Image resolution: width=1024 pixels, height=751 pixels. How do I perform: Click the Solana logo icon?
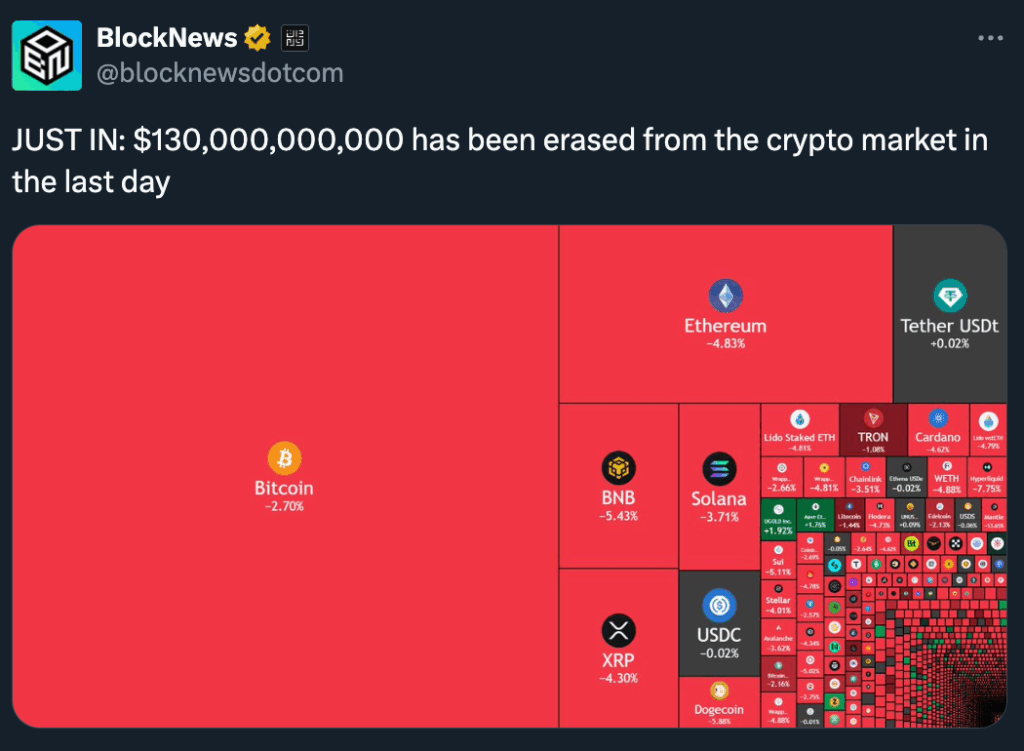pos(718,469)
